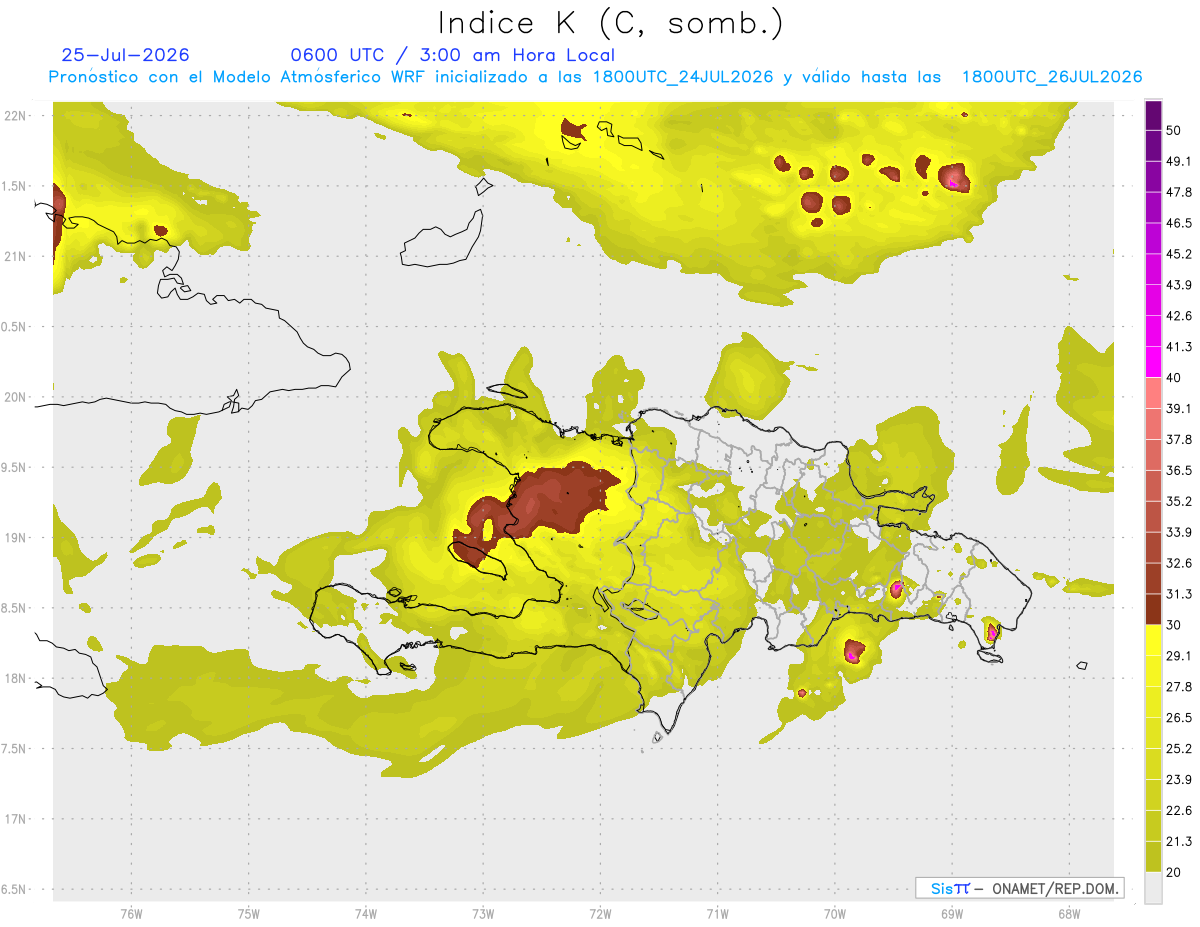The width and height of the screenshot is (1200, 927).
Task: Click the "0600 UTC / 3:00 am Hora Local" text
Action: 453,55
